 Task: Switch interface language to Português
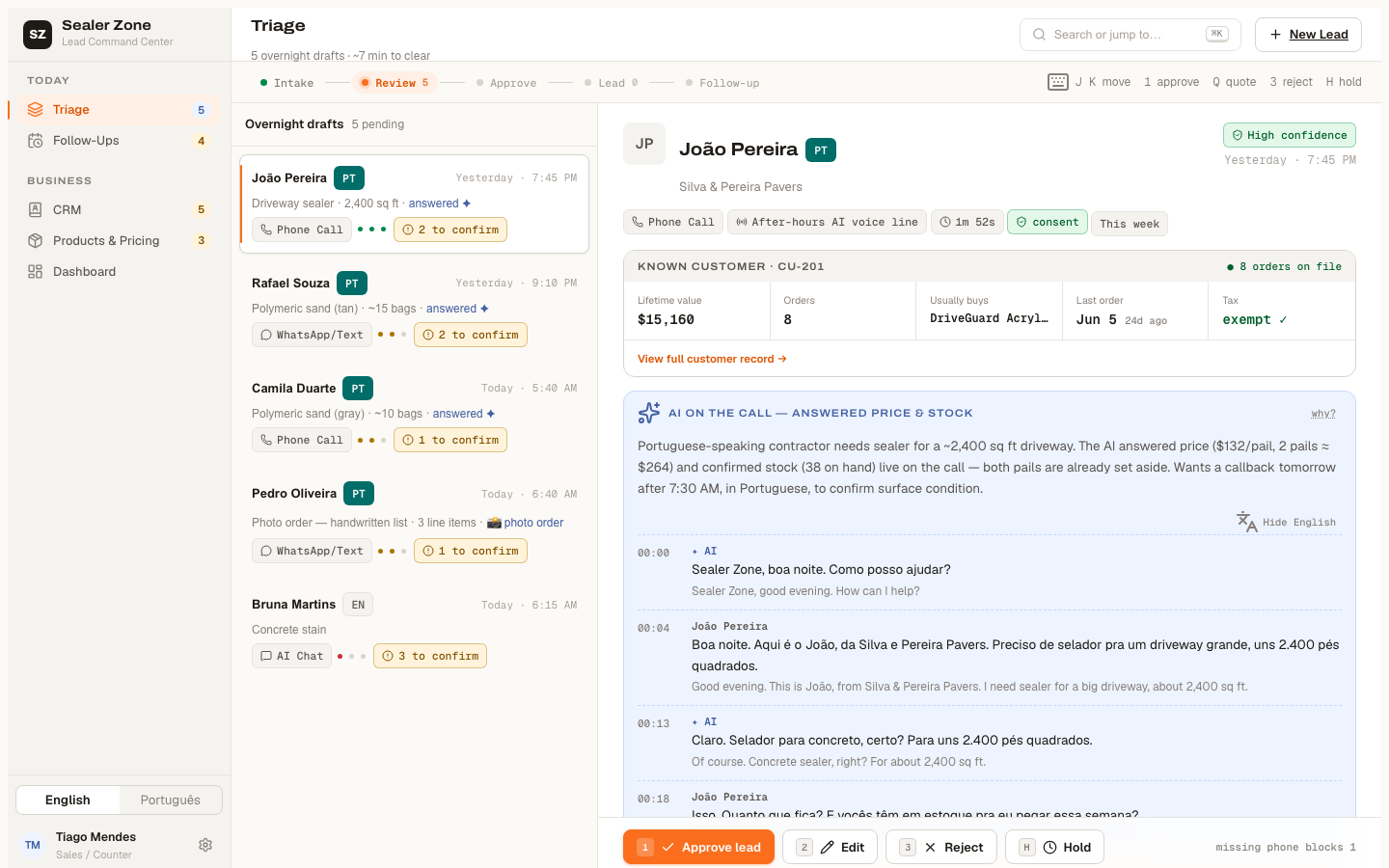171,800
